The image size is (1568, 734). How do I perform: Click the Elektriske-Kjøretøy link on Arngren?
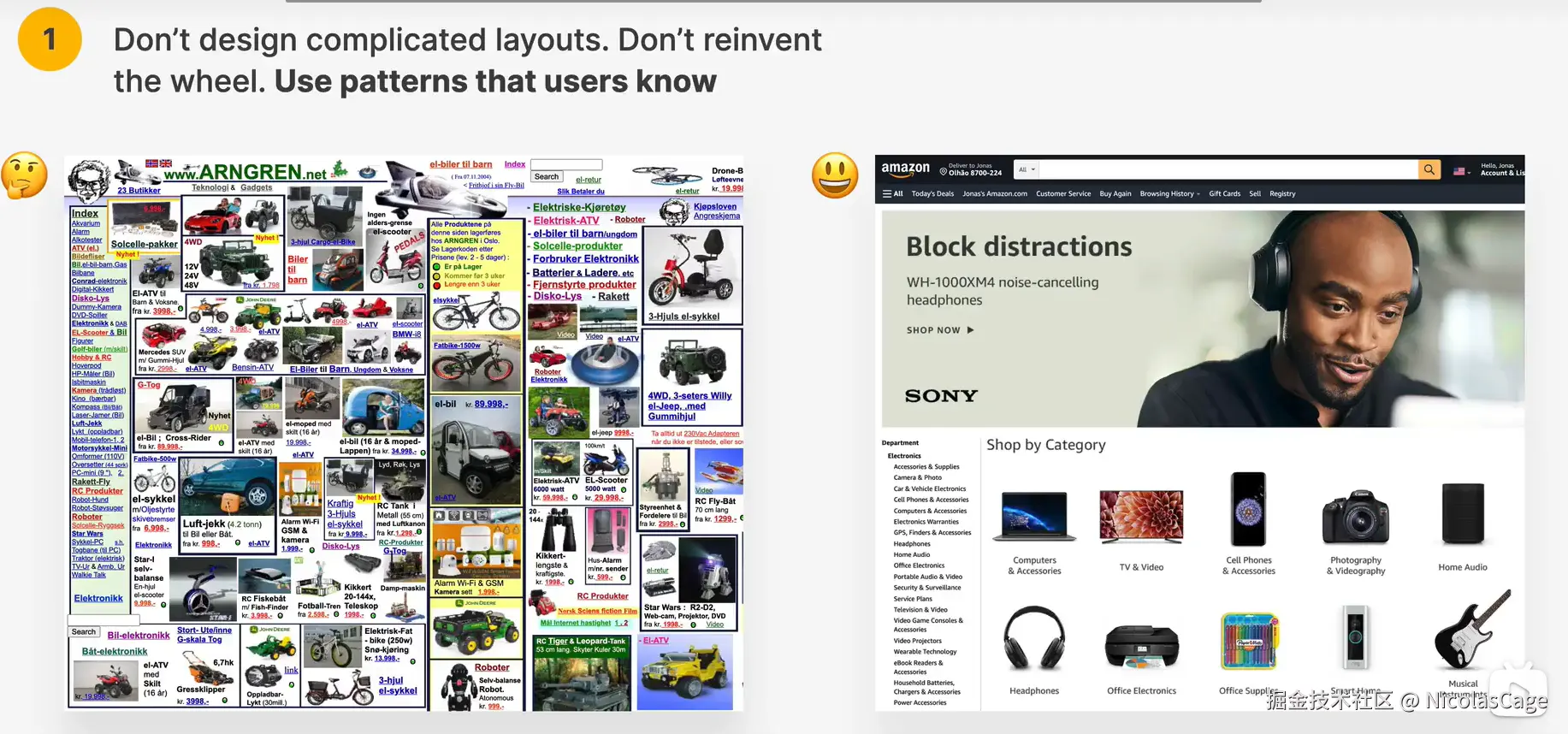579,207
